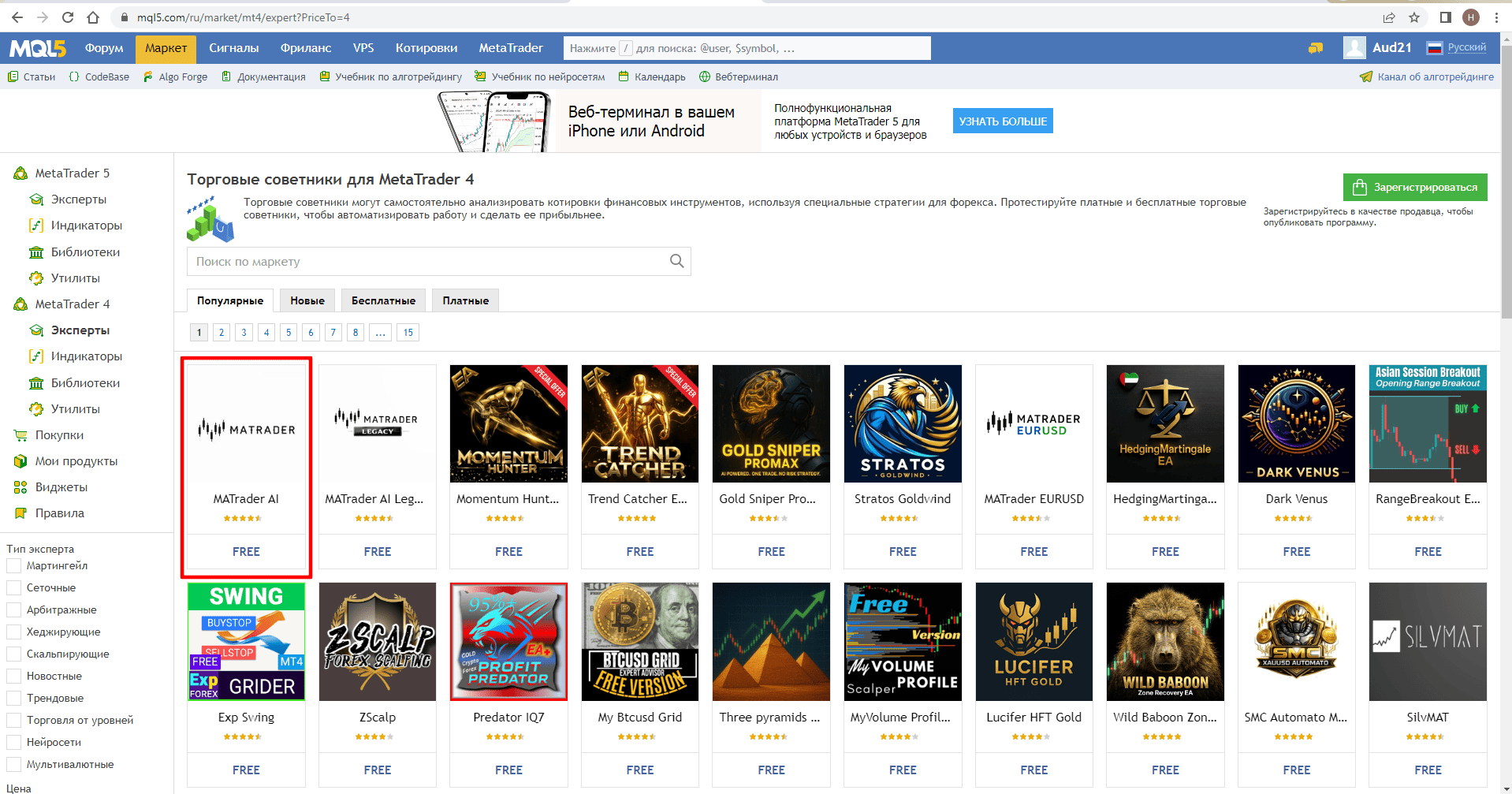Open chat messages icon in header
Screen dimensions: 1512x794
pyautogui.click(x=1315, y=48)
